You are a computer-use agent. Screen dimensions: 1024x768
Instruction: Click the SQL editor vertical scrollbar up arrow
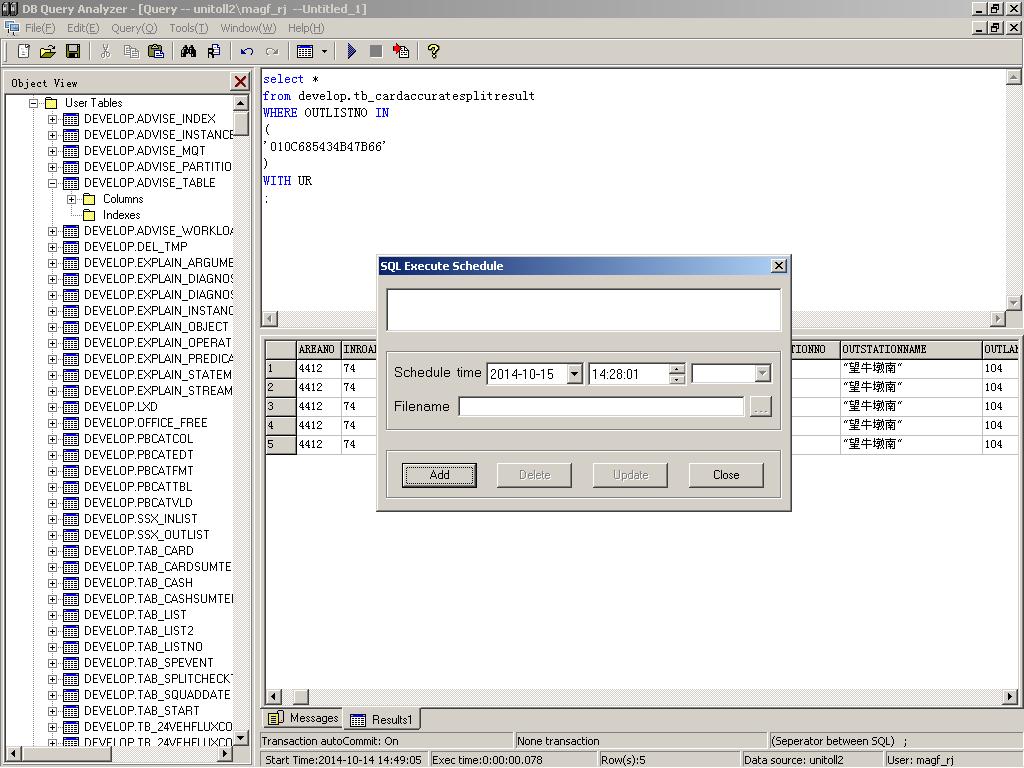click(1013, 77)
